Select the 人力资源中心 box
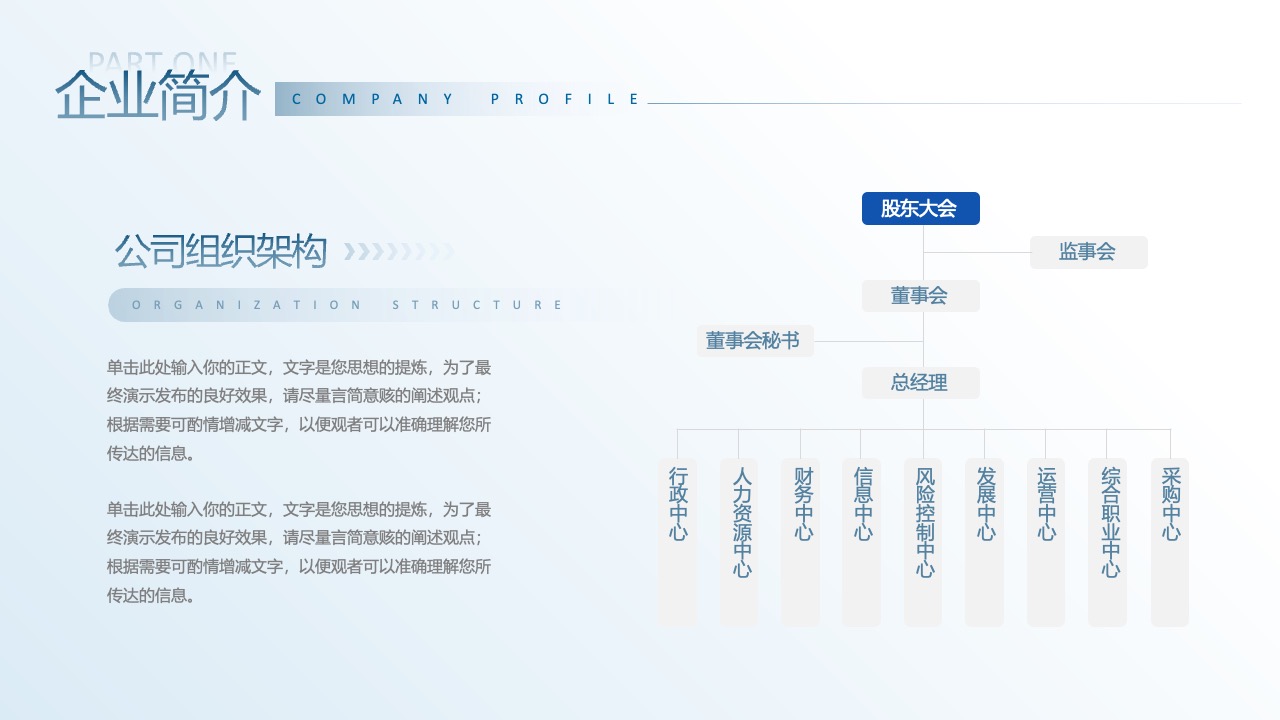This screenshot has height=720, width=1280. [x=739, y=543]
